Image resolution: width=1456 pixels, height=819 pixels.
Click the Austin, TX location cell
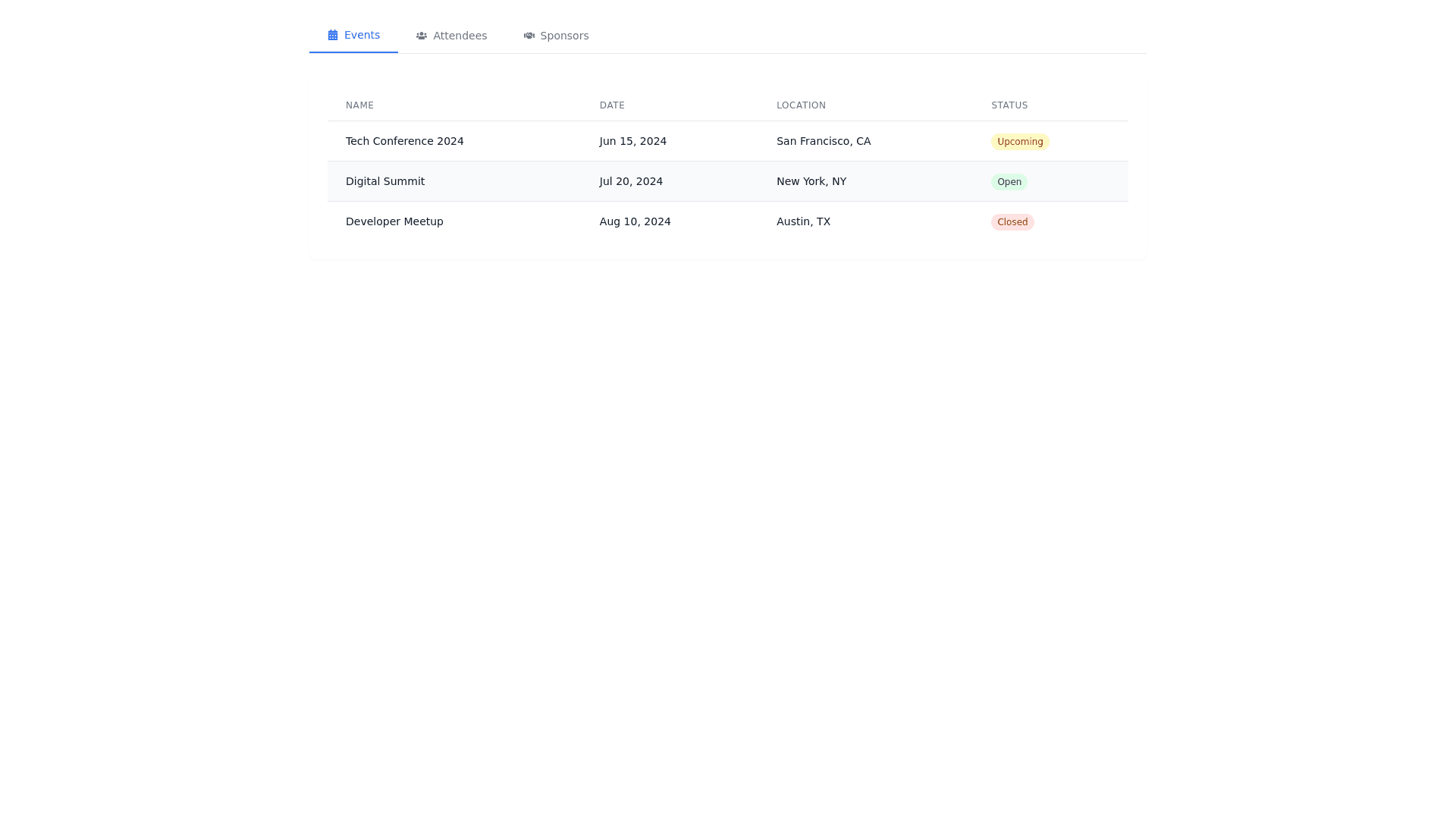tap(803, 222)
